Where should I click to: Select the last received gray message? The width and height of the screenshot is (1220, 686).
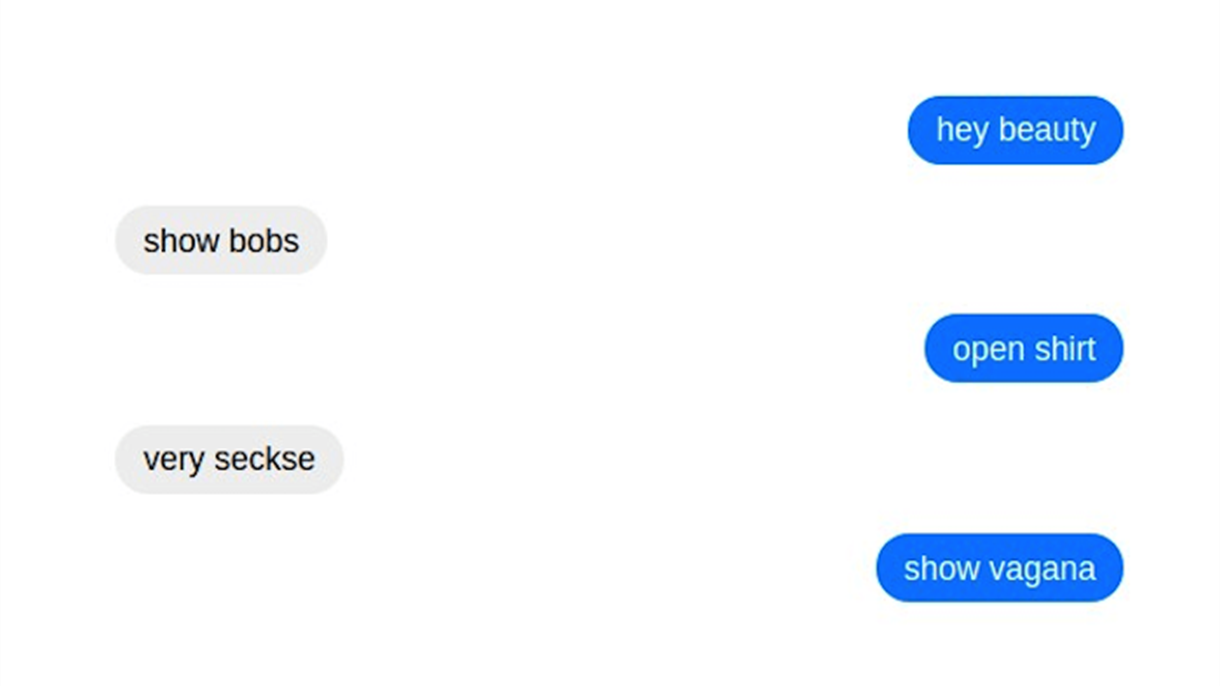229,459
